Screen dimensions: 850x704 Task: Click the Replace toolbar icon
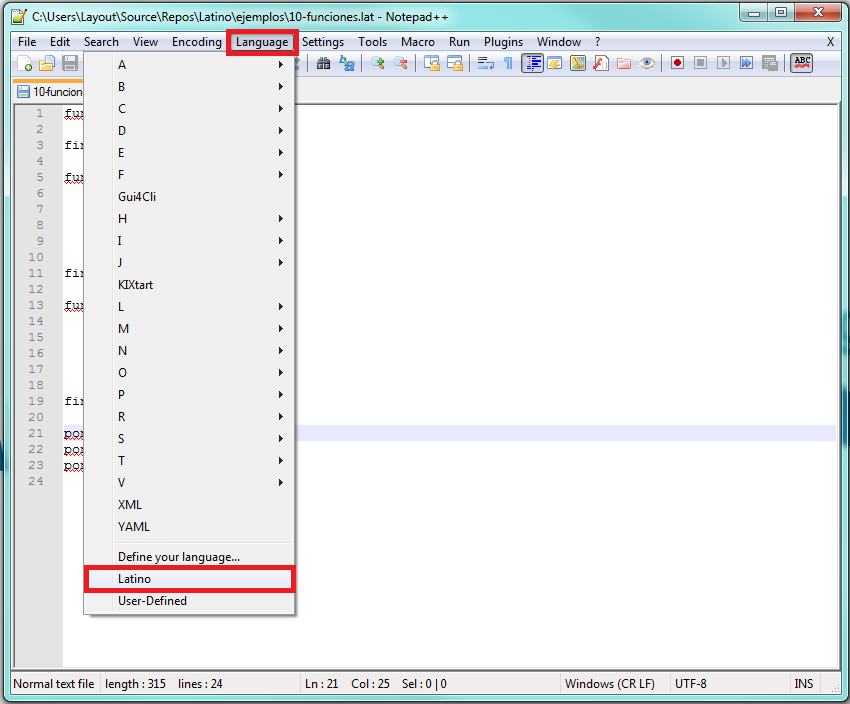click(x=347, y=63)
